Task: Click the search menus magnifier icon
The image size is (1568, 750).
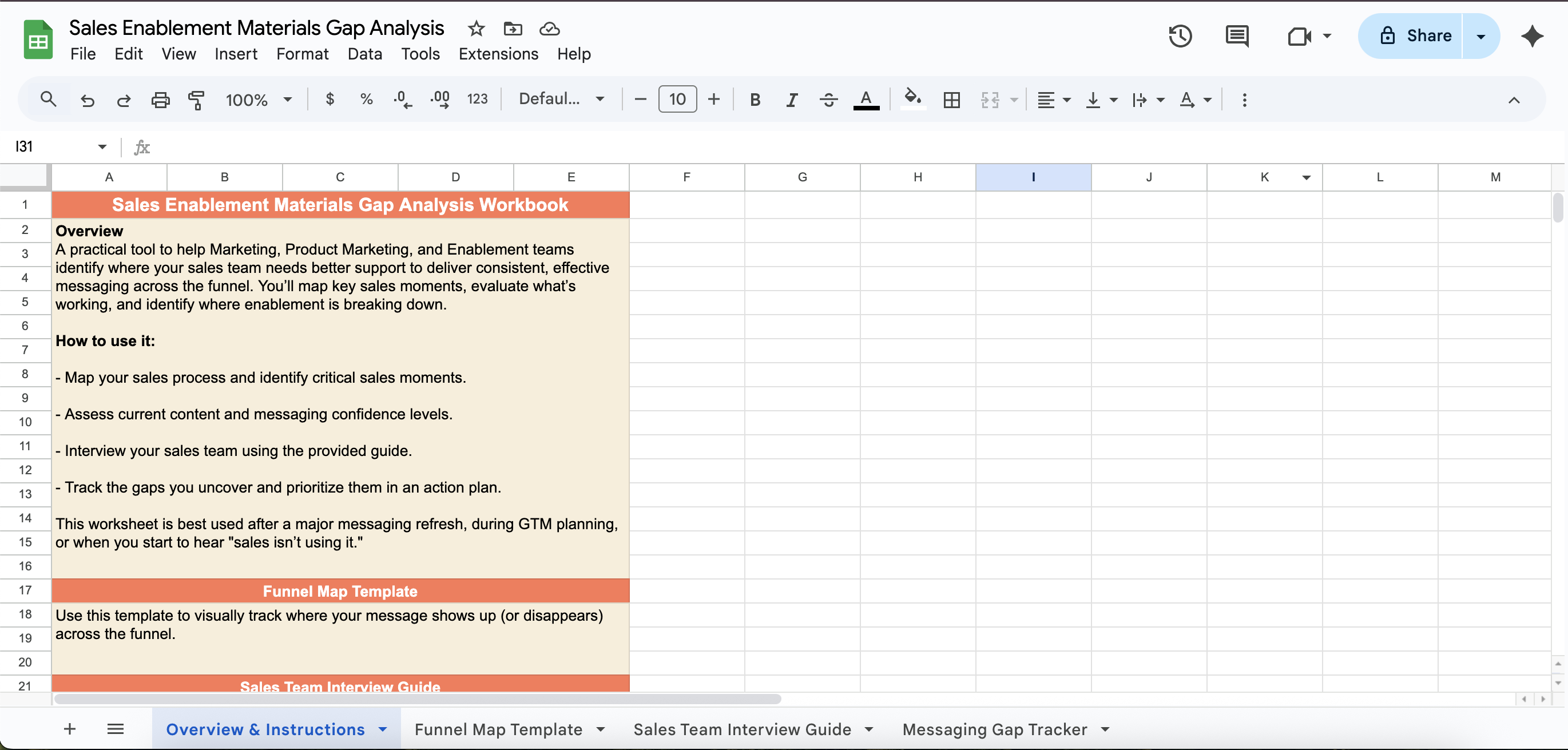Action: click(48, 99)
